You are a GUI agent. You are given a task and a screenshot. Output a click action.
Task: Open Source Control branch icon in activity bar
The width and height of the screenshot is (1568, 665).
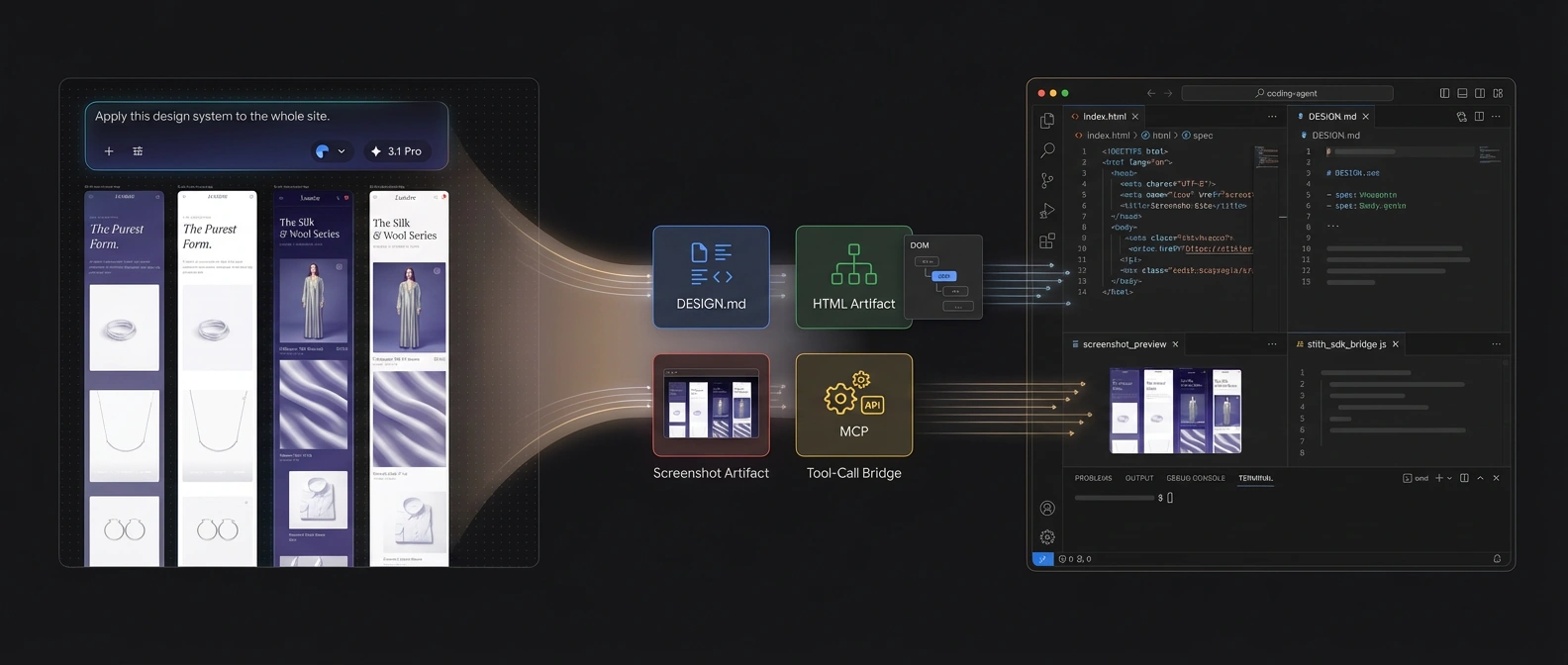[x=1047, y=180]
